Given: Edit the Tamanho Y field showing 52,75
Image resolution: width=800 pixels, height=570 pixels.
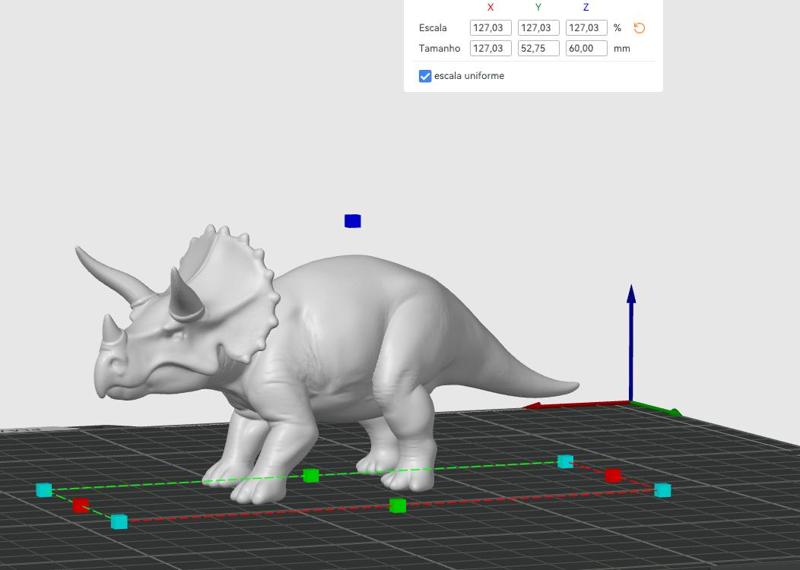Looking at the screenshot, I should (538, 48).
